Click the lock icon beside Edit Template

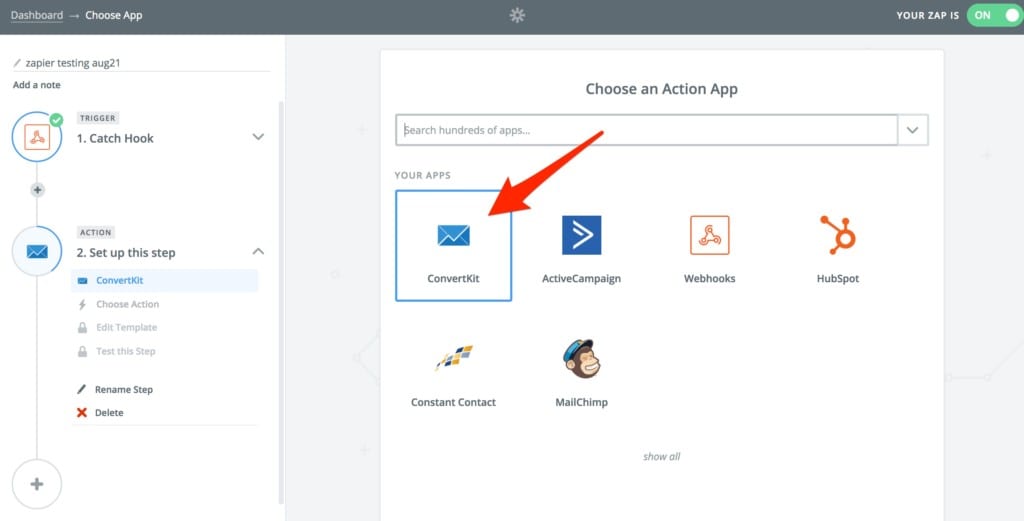pos(82,328)
